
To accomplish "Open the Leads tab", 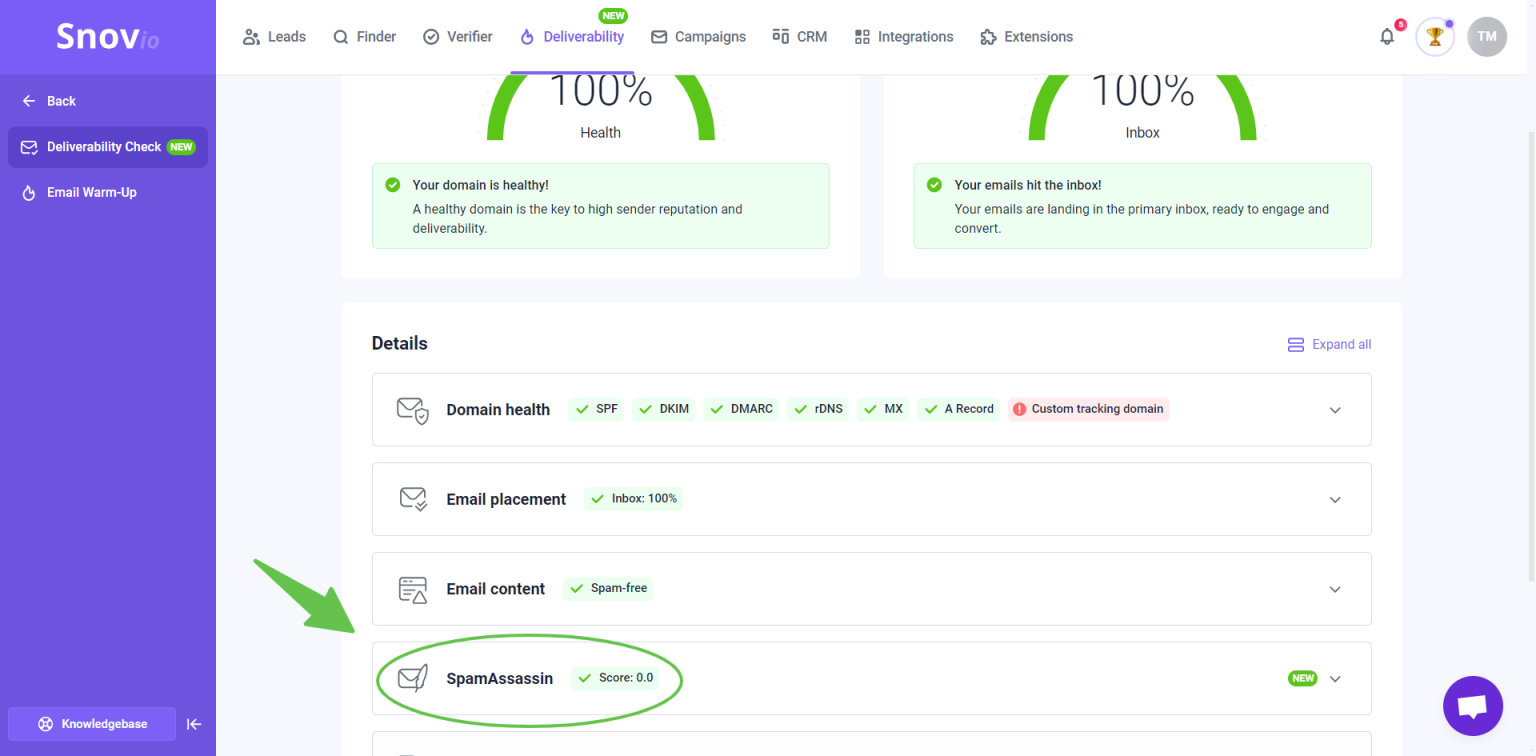I will pos(274,37).
